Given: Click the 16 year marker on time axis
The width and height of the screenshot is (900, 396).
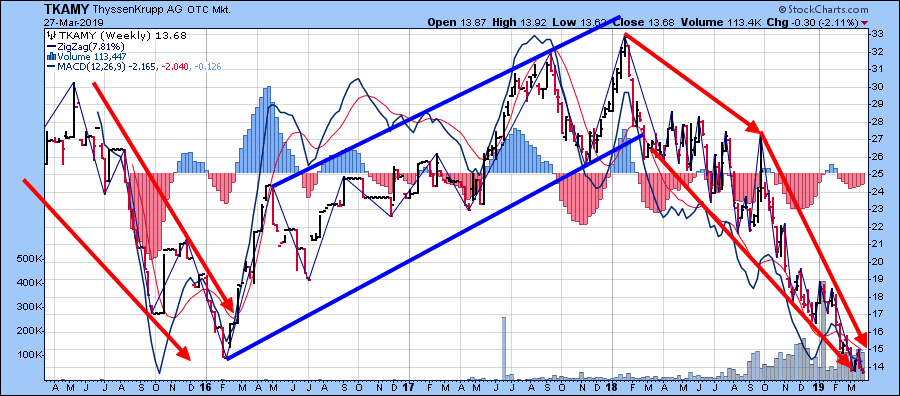Looking at the screenshot, I should [207, 387].
